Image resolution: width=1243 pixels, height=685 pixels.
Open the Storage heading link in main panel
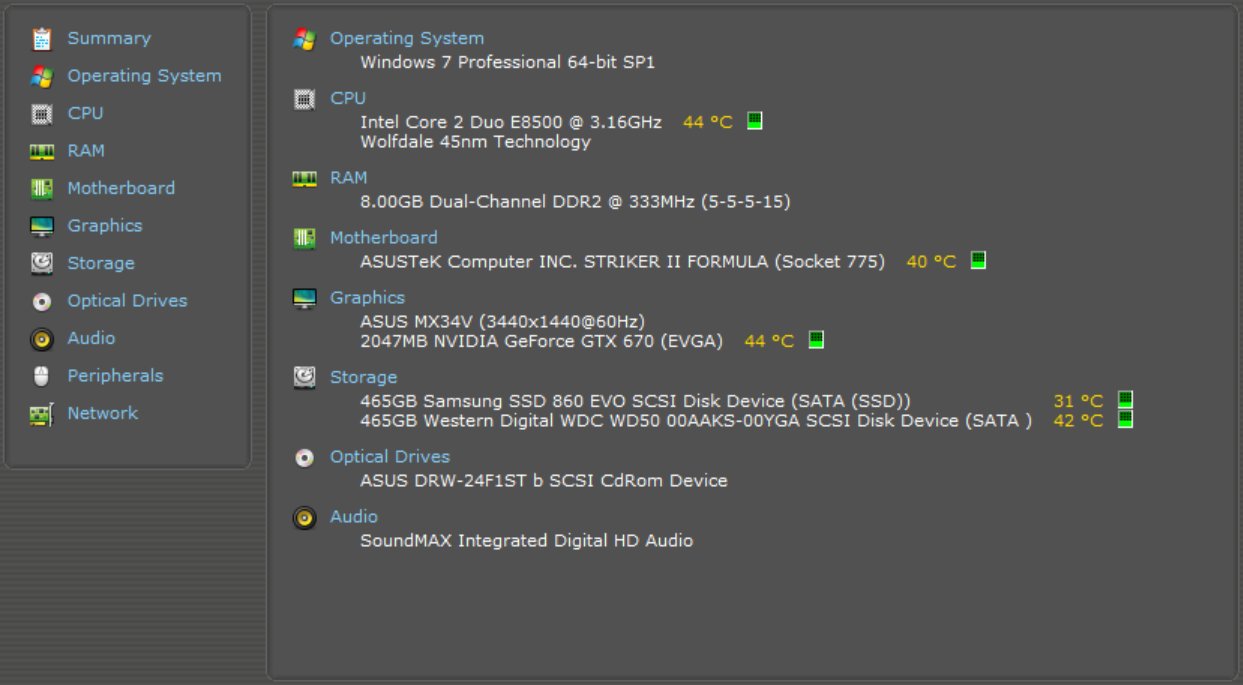point(363,377)
